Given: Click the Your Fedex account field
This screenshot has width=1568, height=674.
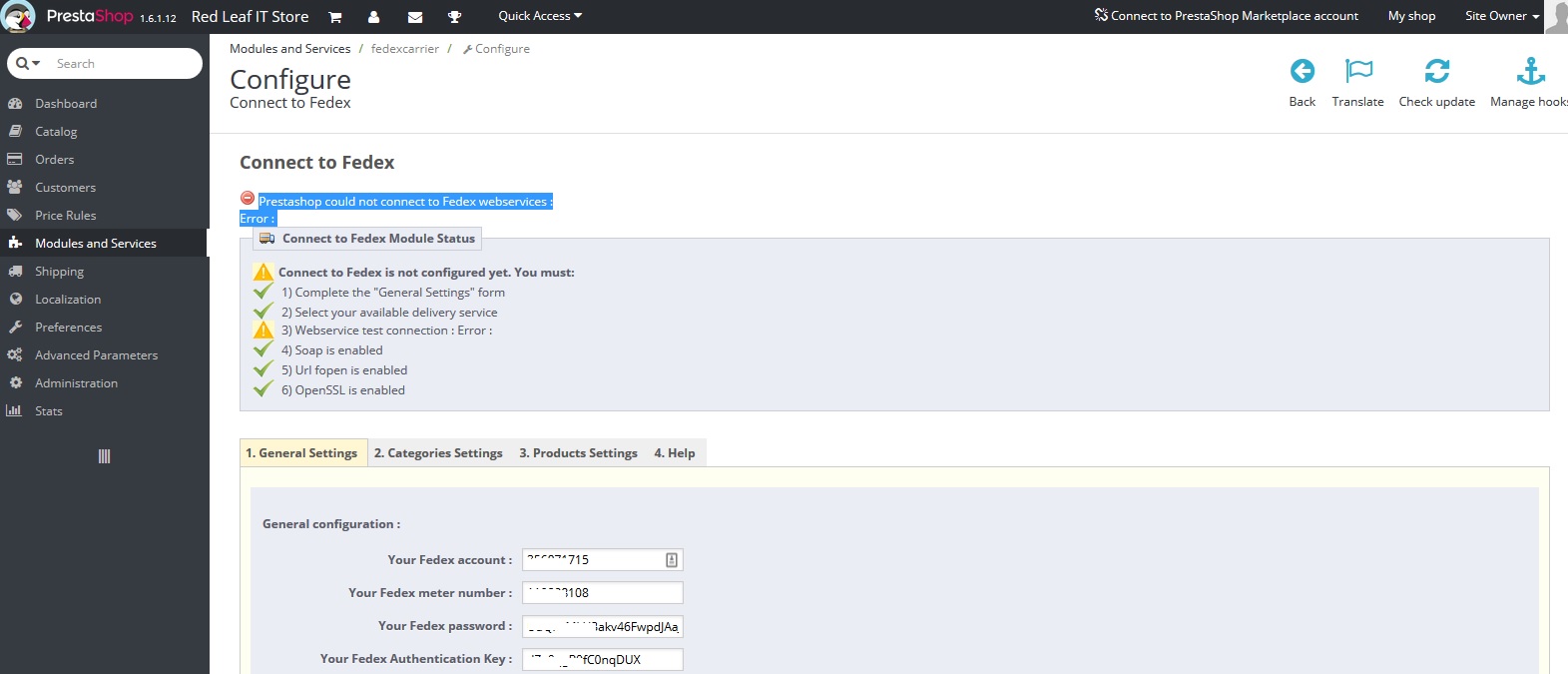Looking at the screenshot, I should point(603,560).
